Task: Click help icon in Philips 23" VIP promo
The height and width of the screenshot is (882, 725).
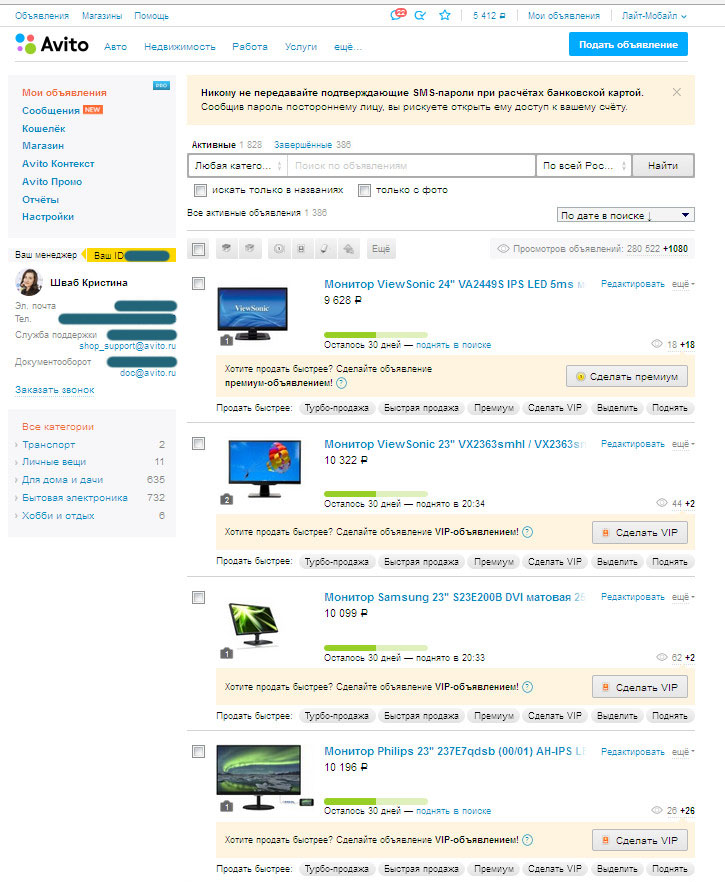Action: pos(527,840)
